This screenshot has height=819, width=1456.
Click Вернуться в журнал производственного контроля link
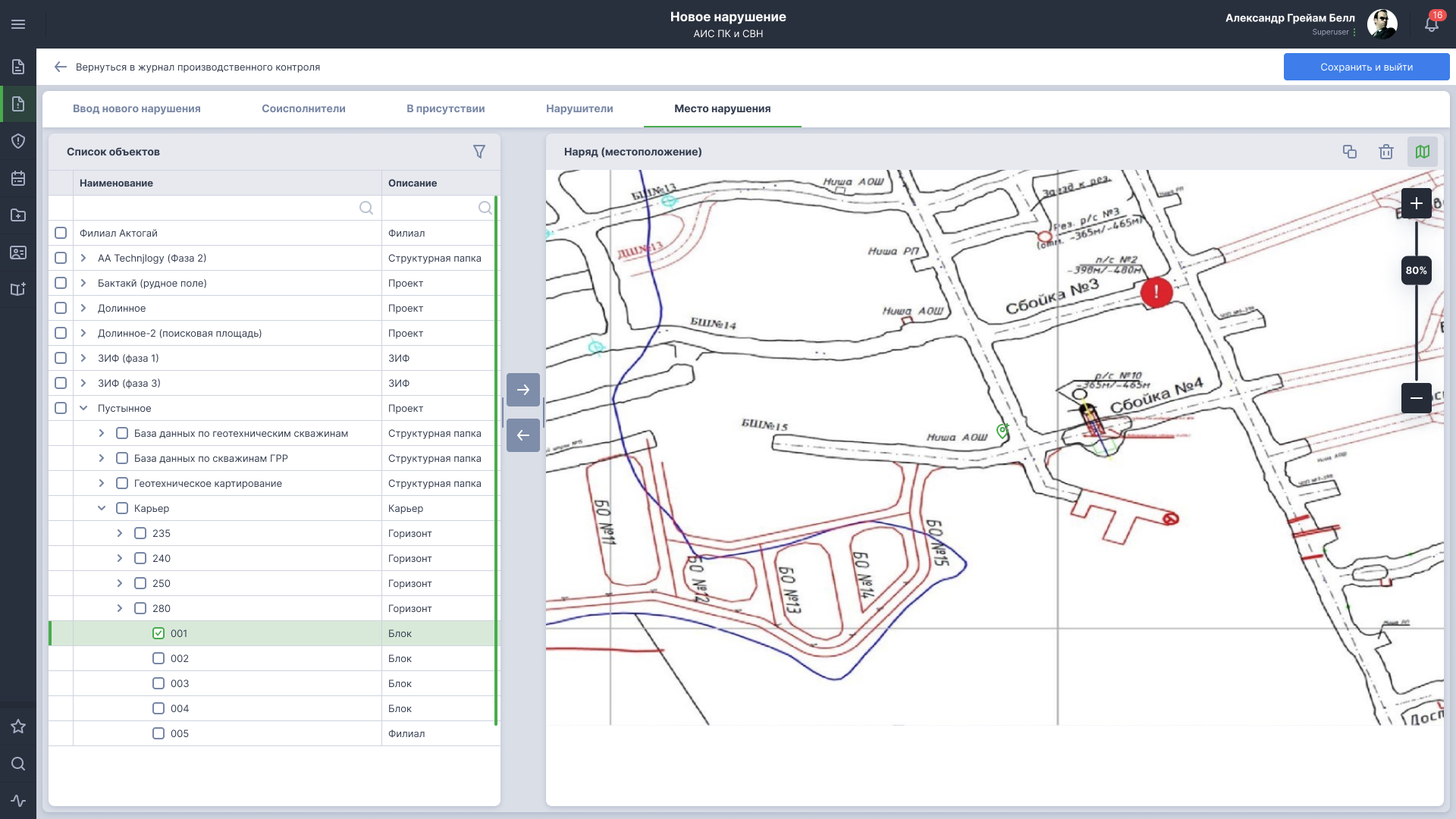(197, 67)
